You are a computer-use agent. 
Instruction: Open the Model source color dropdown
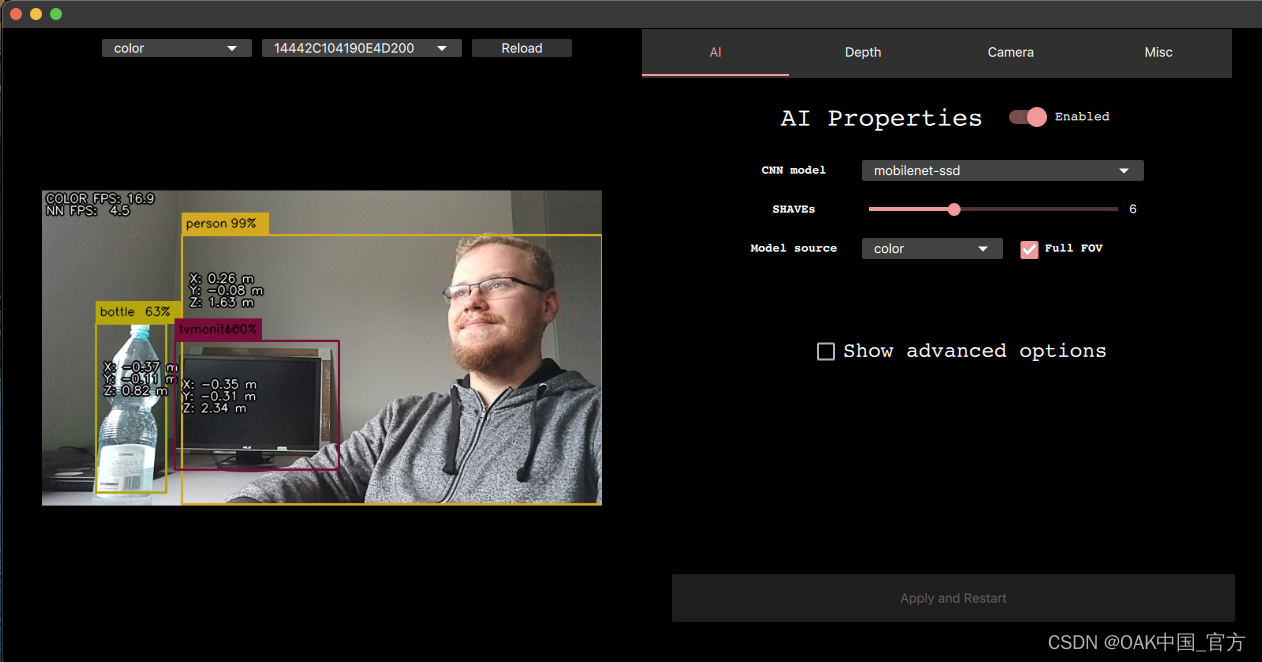click(932, 249)
